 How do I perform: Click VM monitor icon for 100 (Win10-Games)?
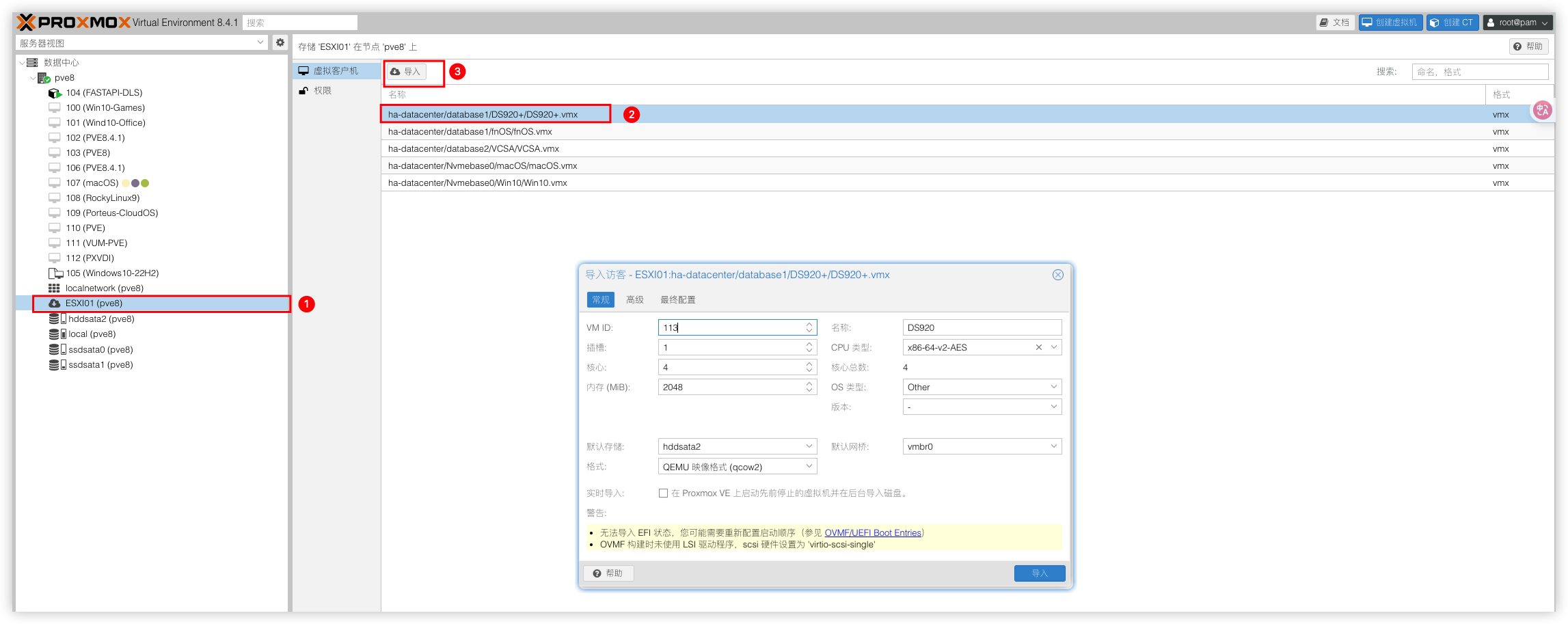coord(55,108)
